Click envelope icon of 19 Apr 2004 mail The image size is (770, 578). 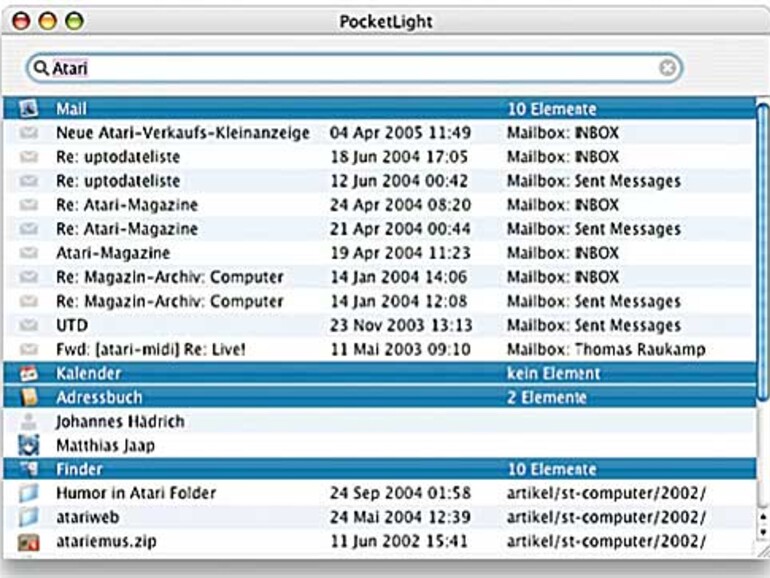pyautogui.click(x=28, y=252)
